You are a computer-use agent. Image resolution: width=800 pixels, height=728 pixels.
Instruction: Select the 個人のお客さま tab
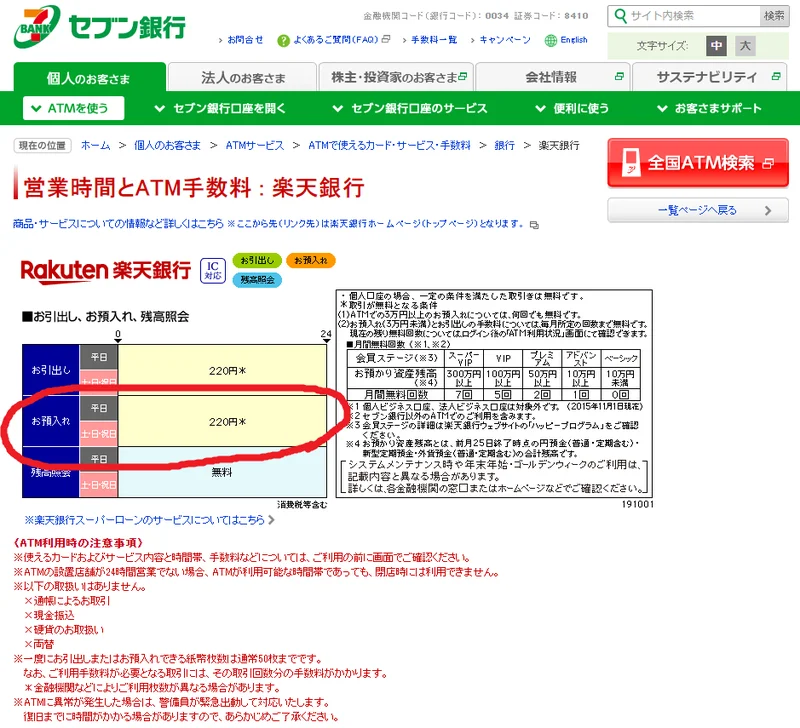coord(89,78)
